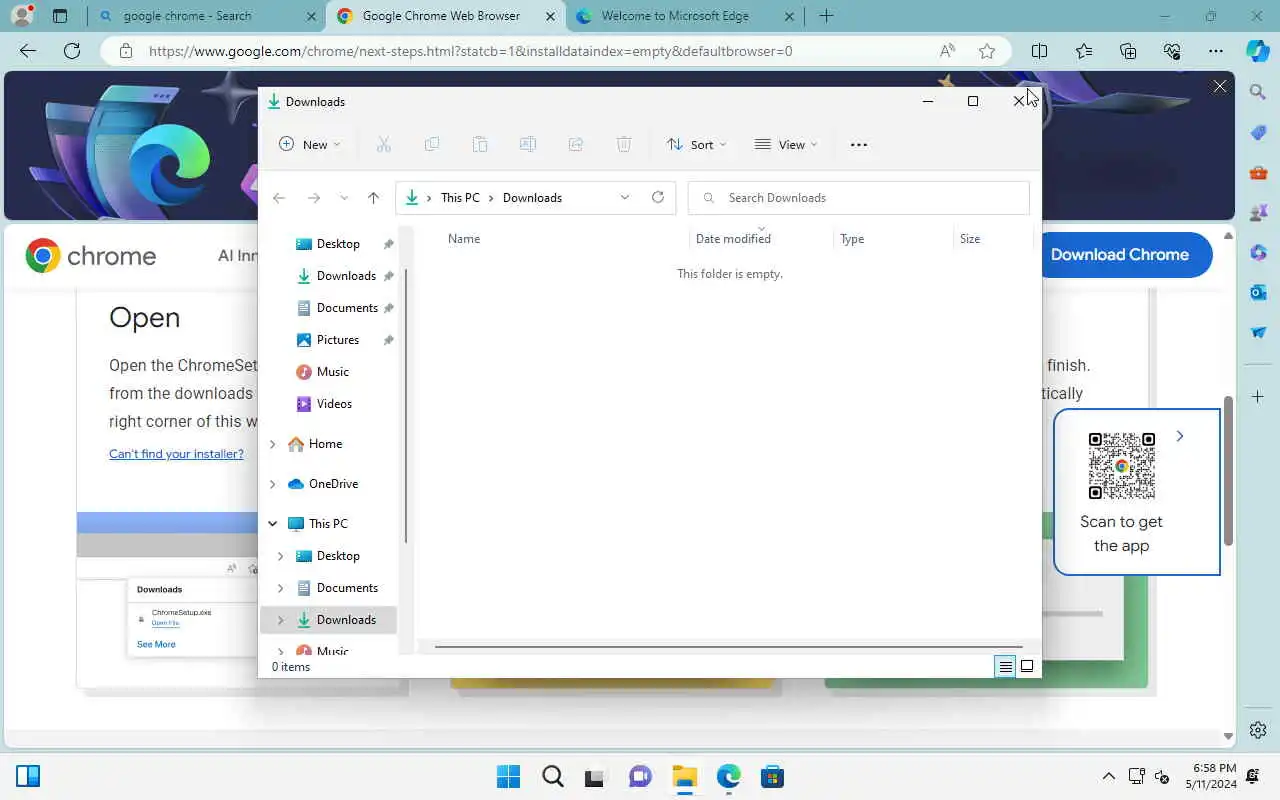This screenshot has height=800, width=1280.
Task: Select pinned Documents in quick access
Action: [347, 308]
